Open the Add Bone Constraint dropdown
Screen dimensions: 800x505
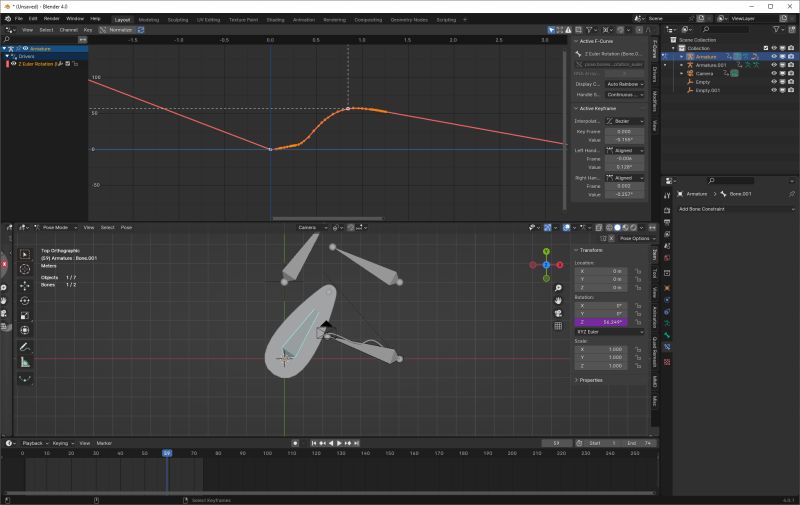(736, 209)
